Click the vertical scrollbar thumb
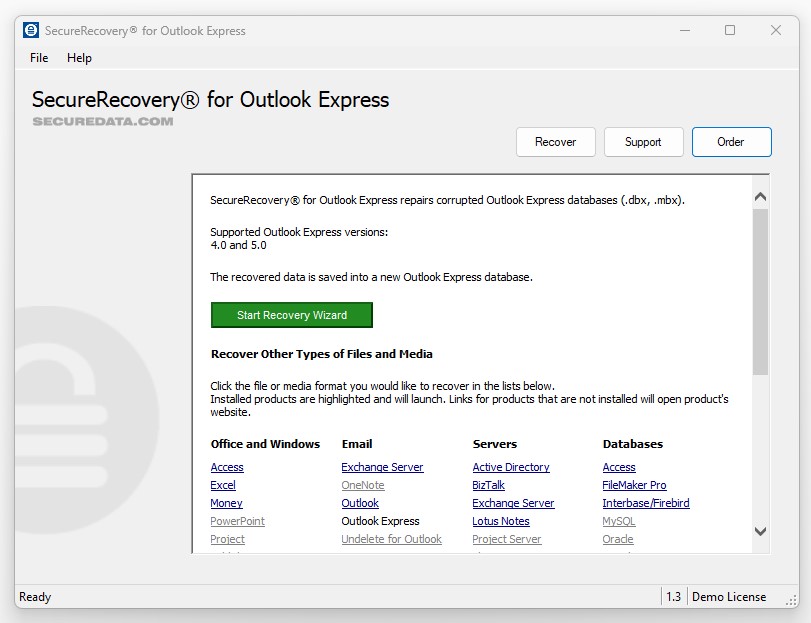Viewport: 811px width, 623px height. pos(760,290)
